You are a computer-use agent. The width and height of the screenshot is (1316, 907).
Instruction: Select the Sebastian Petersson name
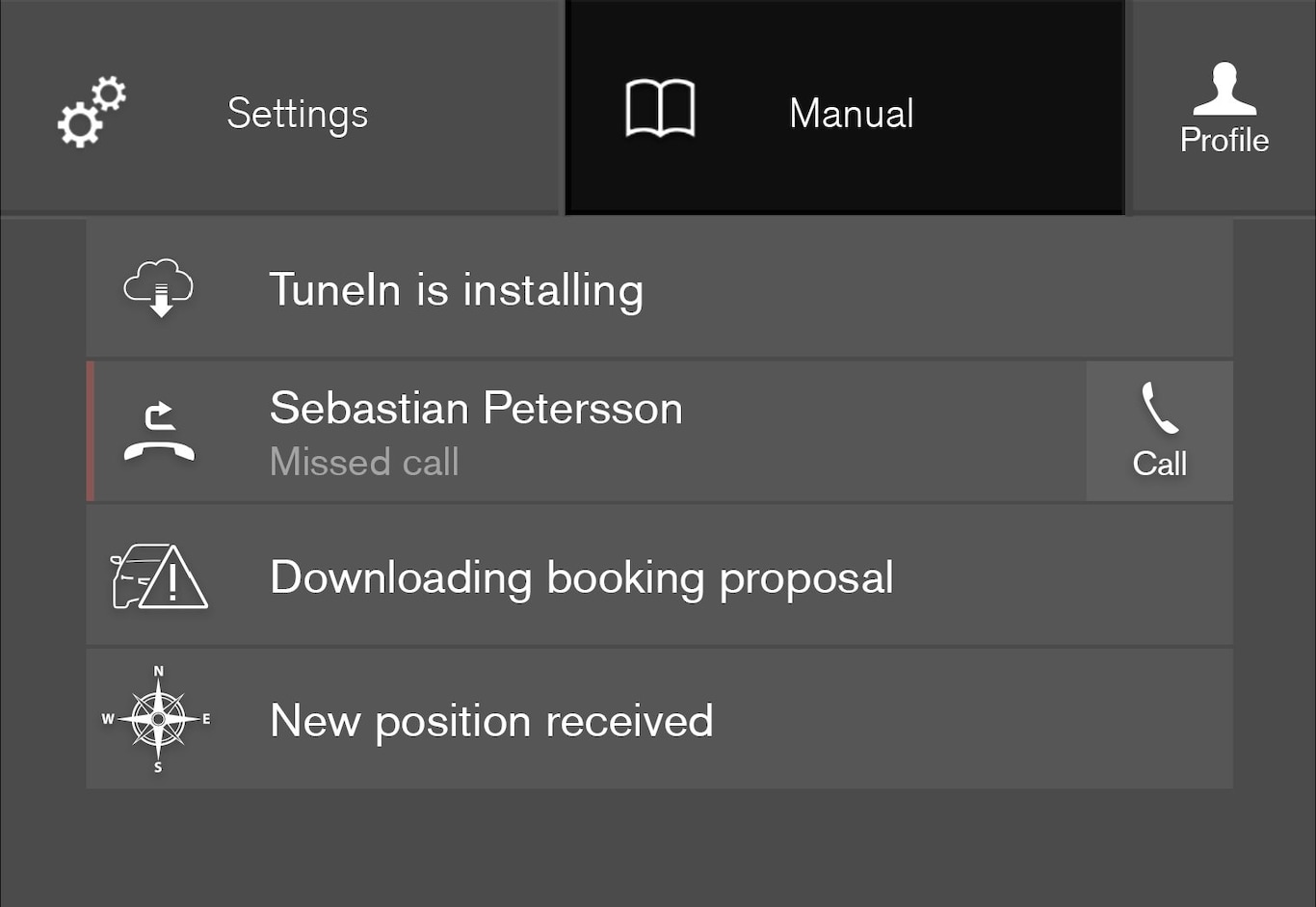[476, 409]
